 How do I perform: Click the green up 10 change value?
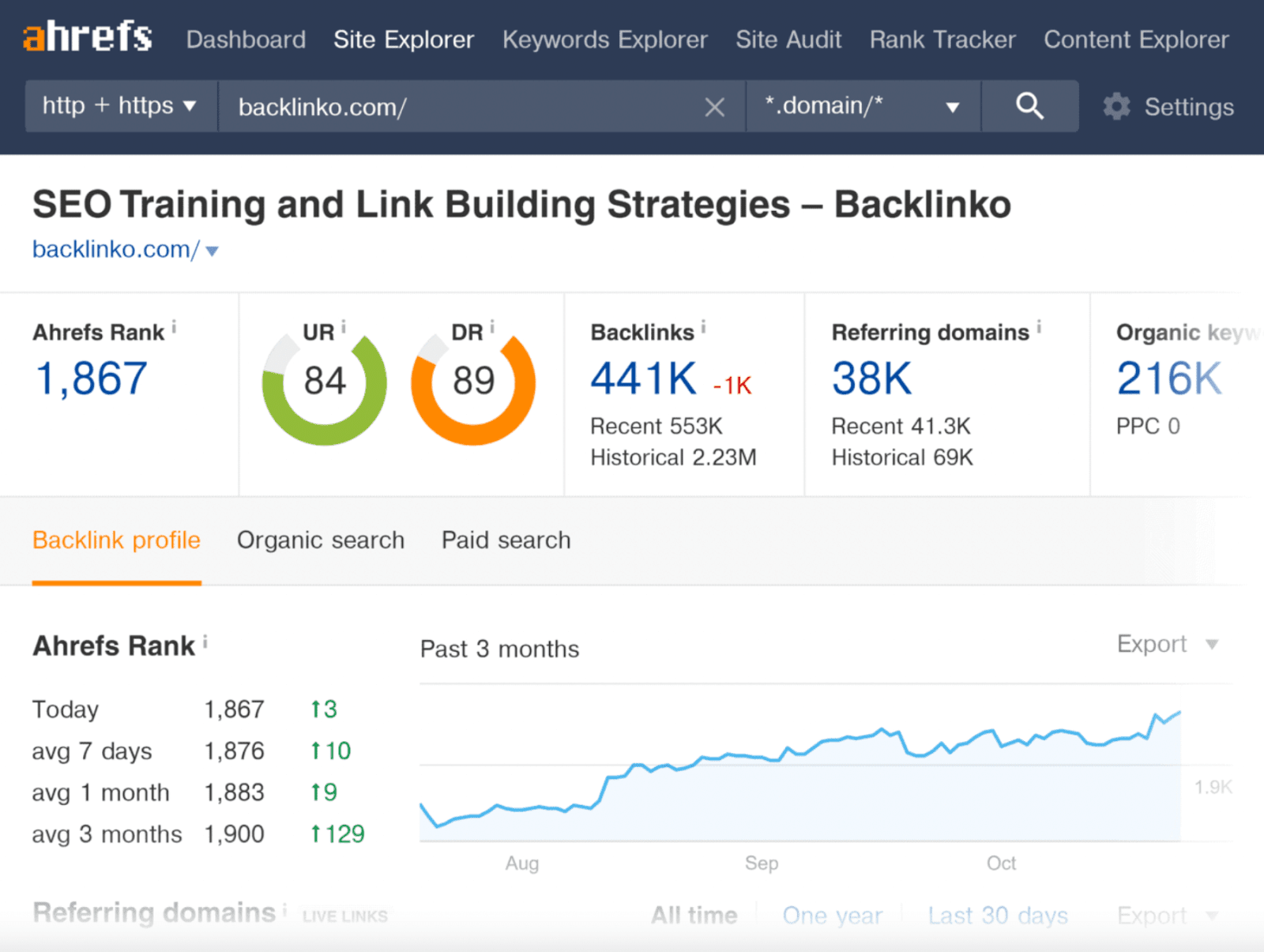[x=330, y=751]
